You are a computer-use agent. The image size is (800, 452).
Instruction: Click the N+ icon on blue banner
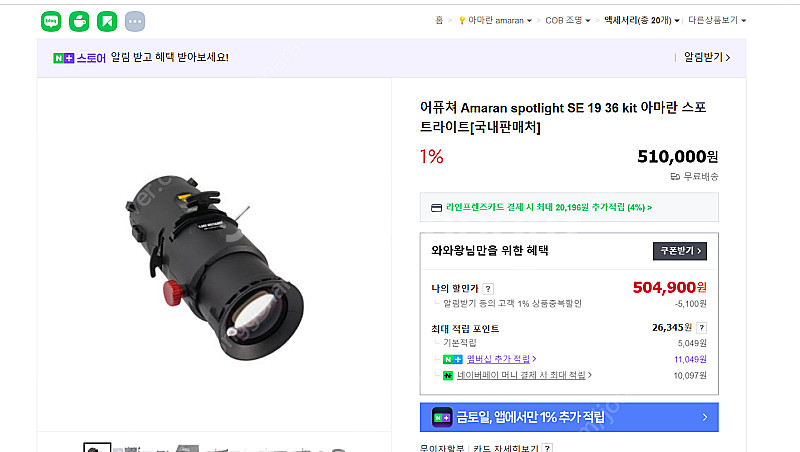point(442,417)
